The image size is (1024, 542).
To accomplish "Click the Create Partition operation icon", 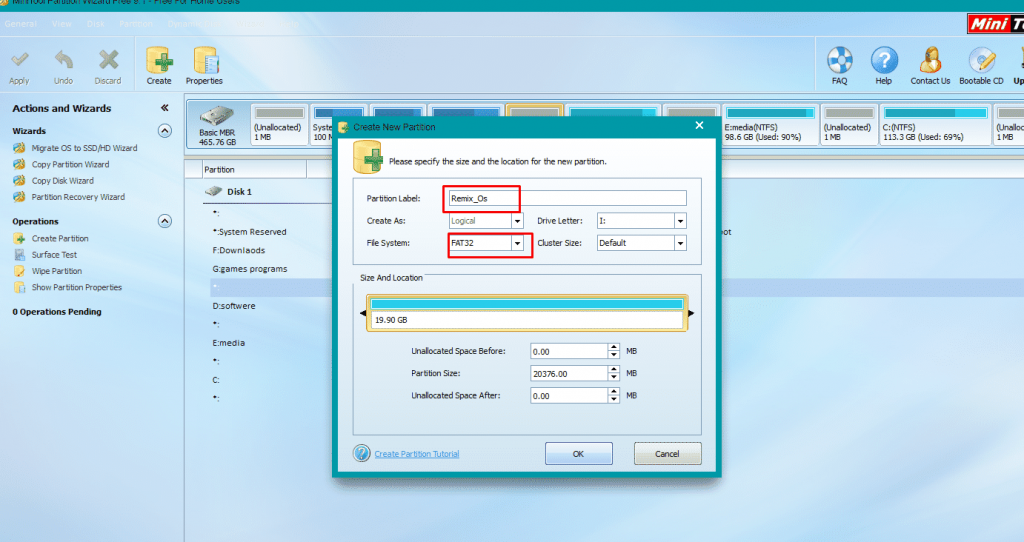I will [x=20, y=239].
